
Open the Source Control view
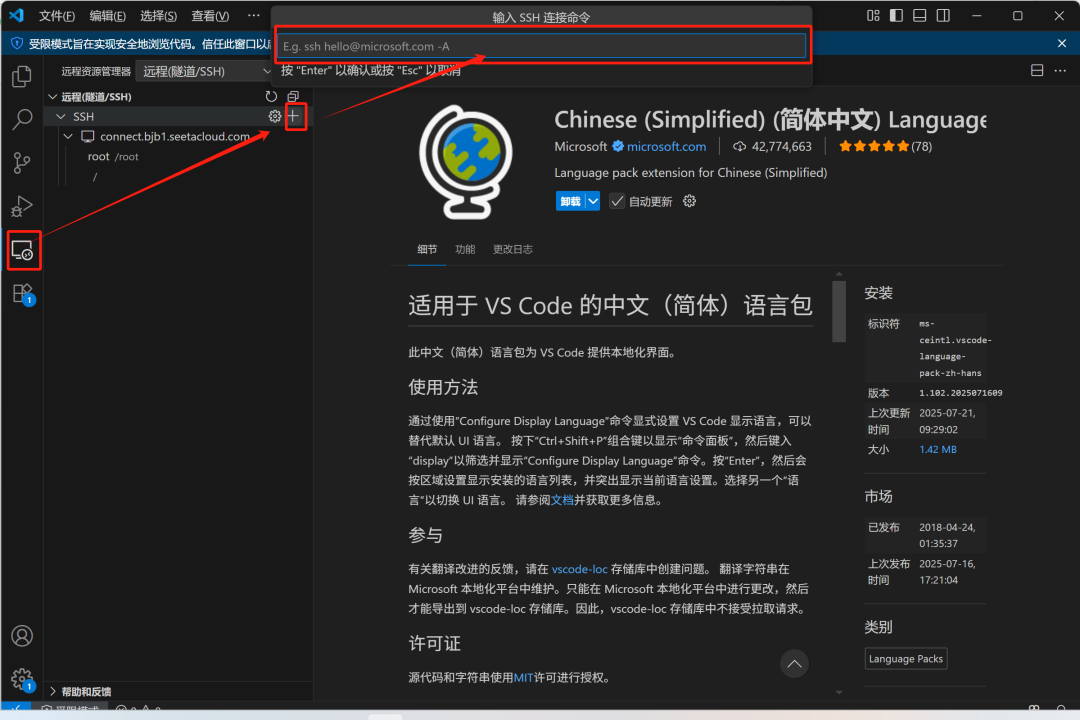click(22, 163)
